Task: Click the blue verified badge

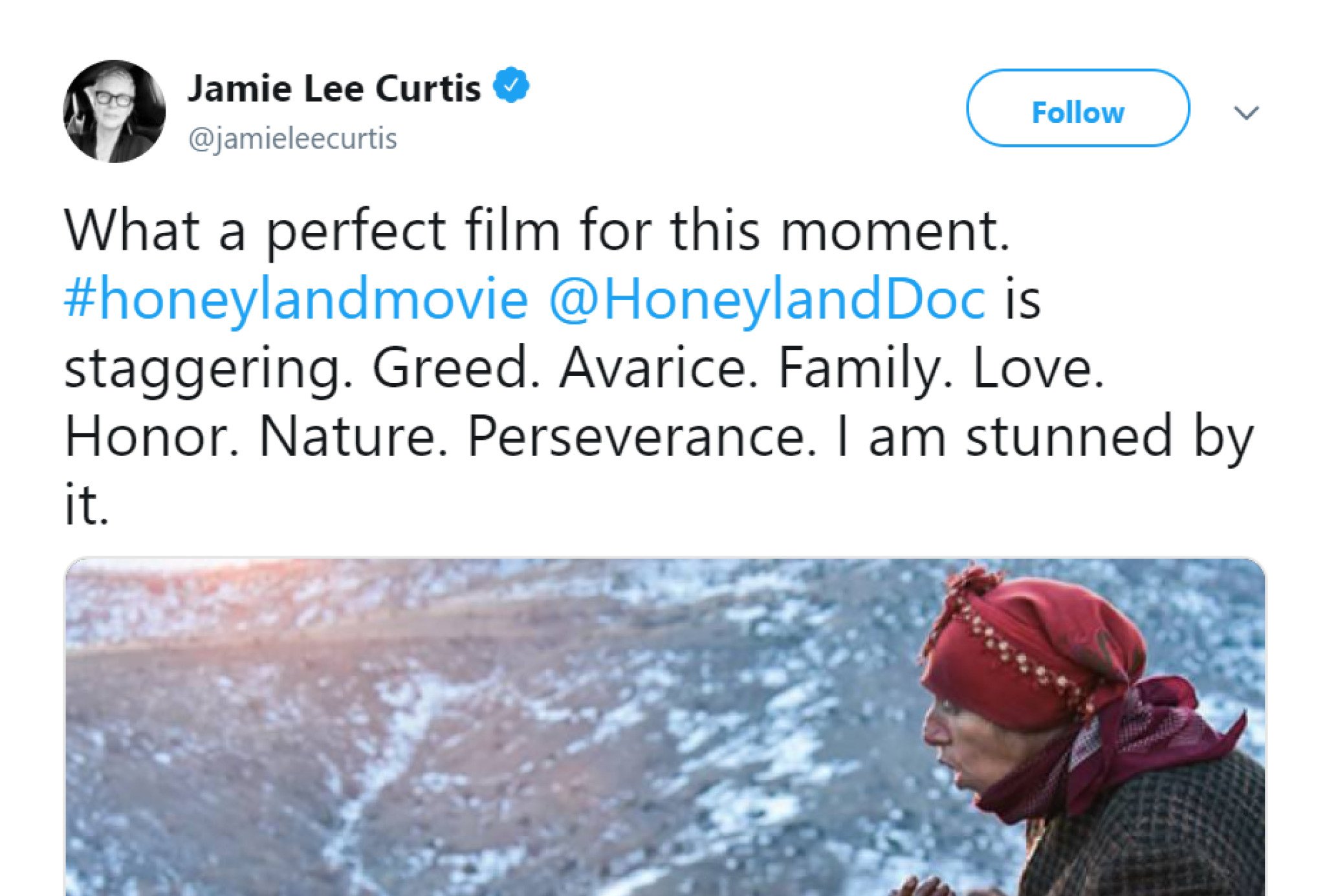Action: (511, 85)
